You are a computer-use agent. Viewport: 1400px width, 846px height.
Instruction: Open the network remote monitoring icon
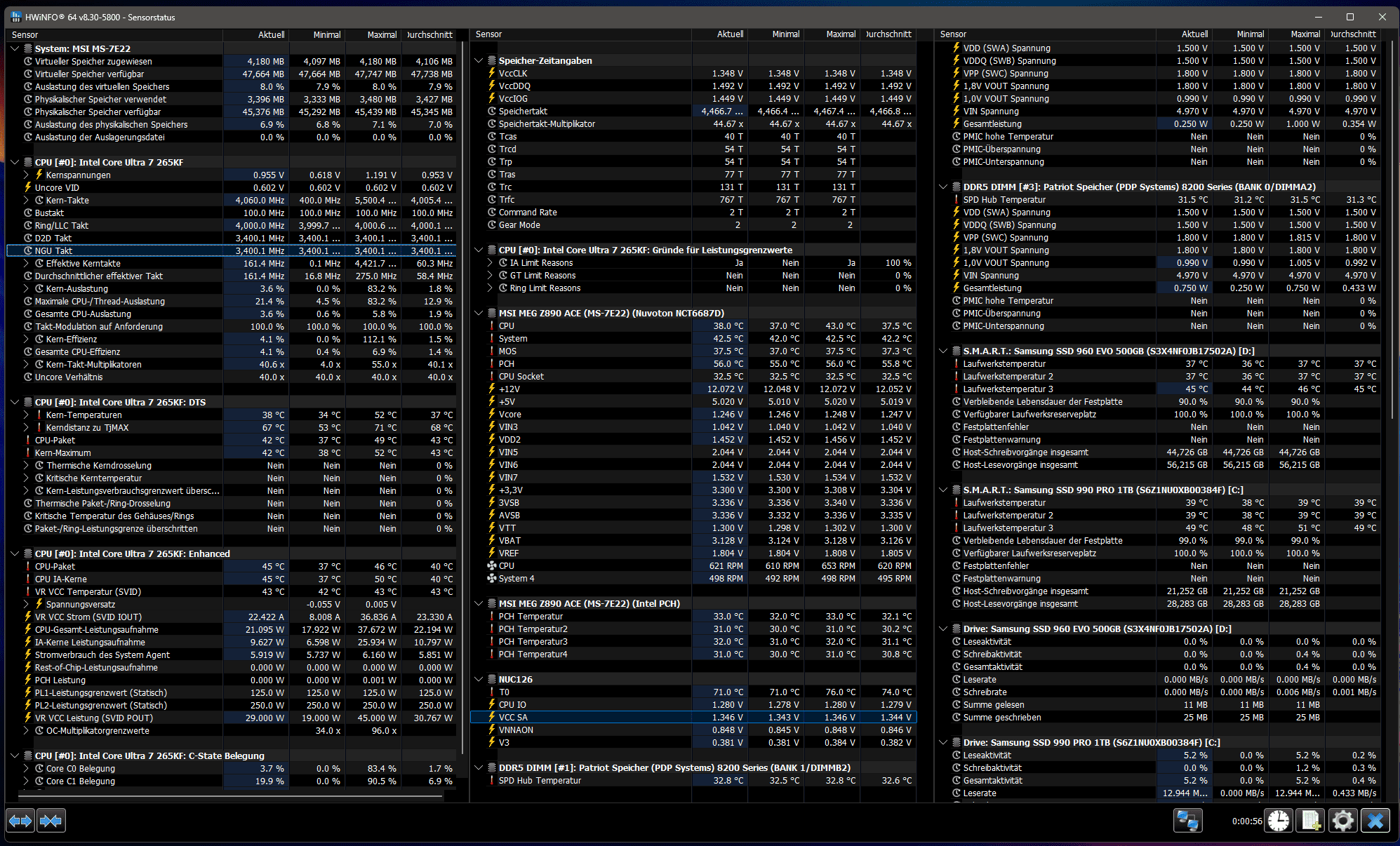(1187, 820)
